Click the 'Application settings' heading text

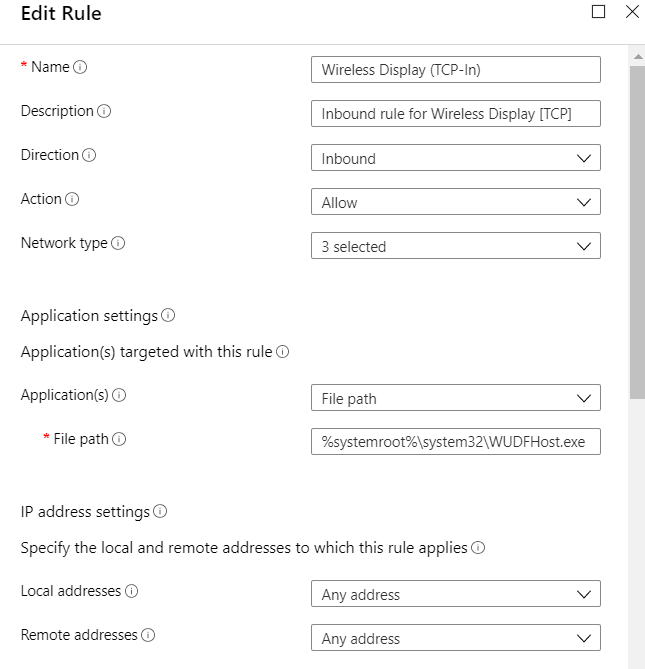click(x=89, y=316)
